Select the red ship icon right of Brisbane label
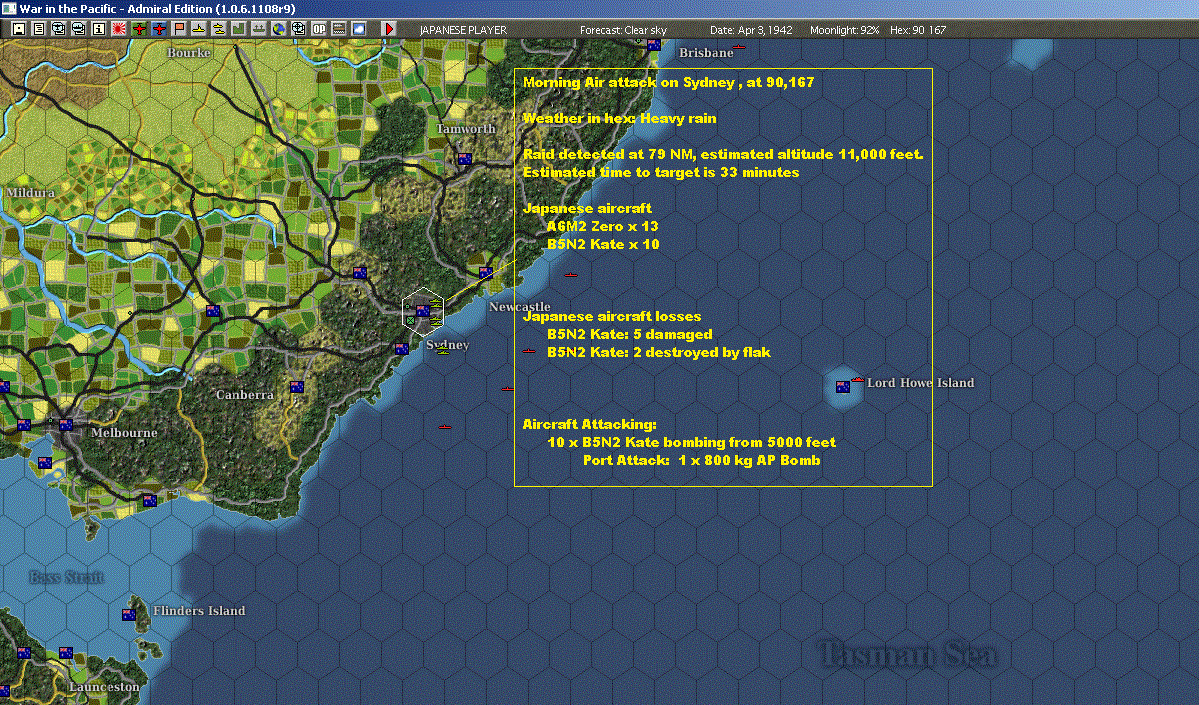The image size is (1199, 705). [x=739, y=47]
